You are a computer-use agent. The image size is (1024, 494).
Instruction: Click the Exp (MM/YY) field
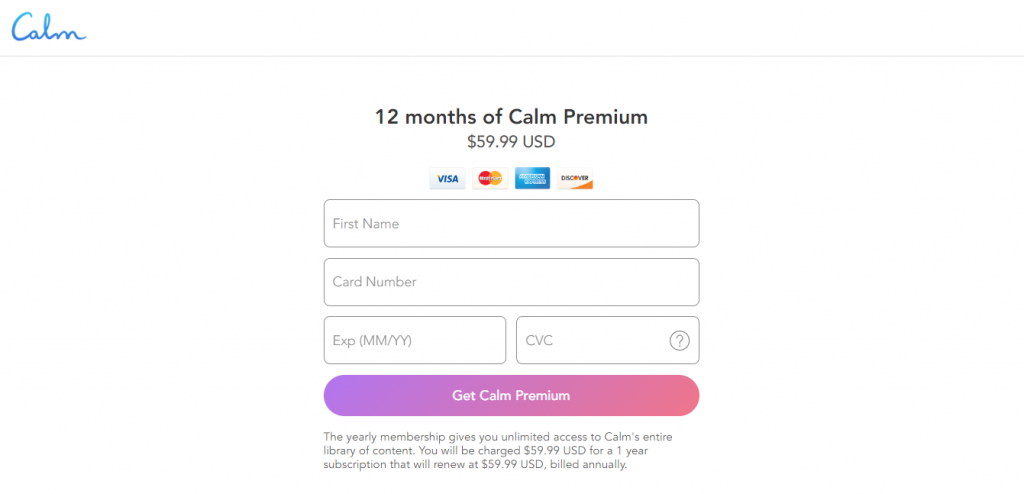click(x=415, y=340)
